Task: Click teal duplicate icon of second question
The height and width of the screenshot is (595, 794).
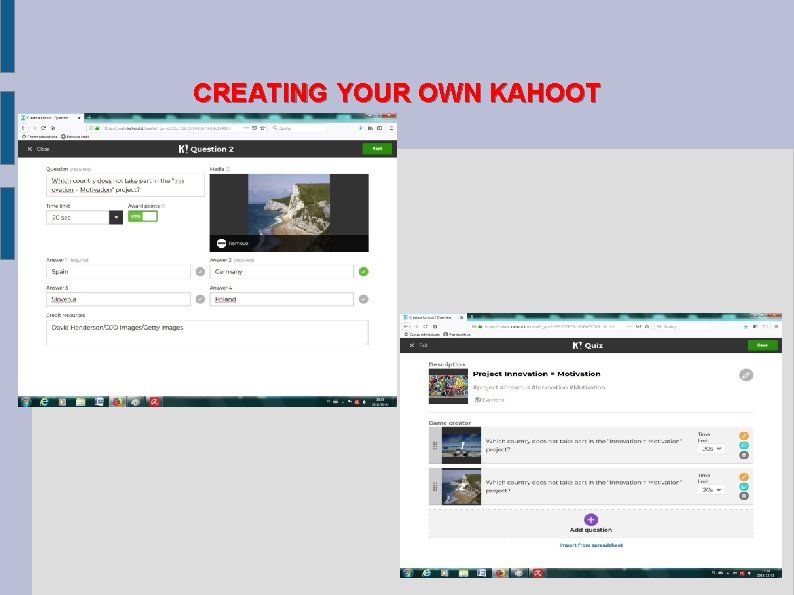Action: click(x=744, y=487)
